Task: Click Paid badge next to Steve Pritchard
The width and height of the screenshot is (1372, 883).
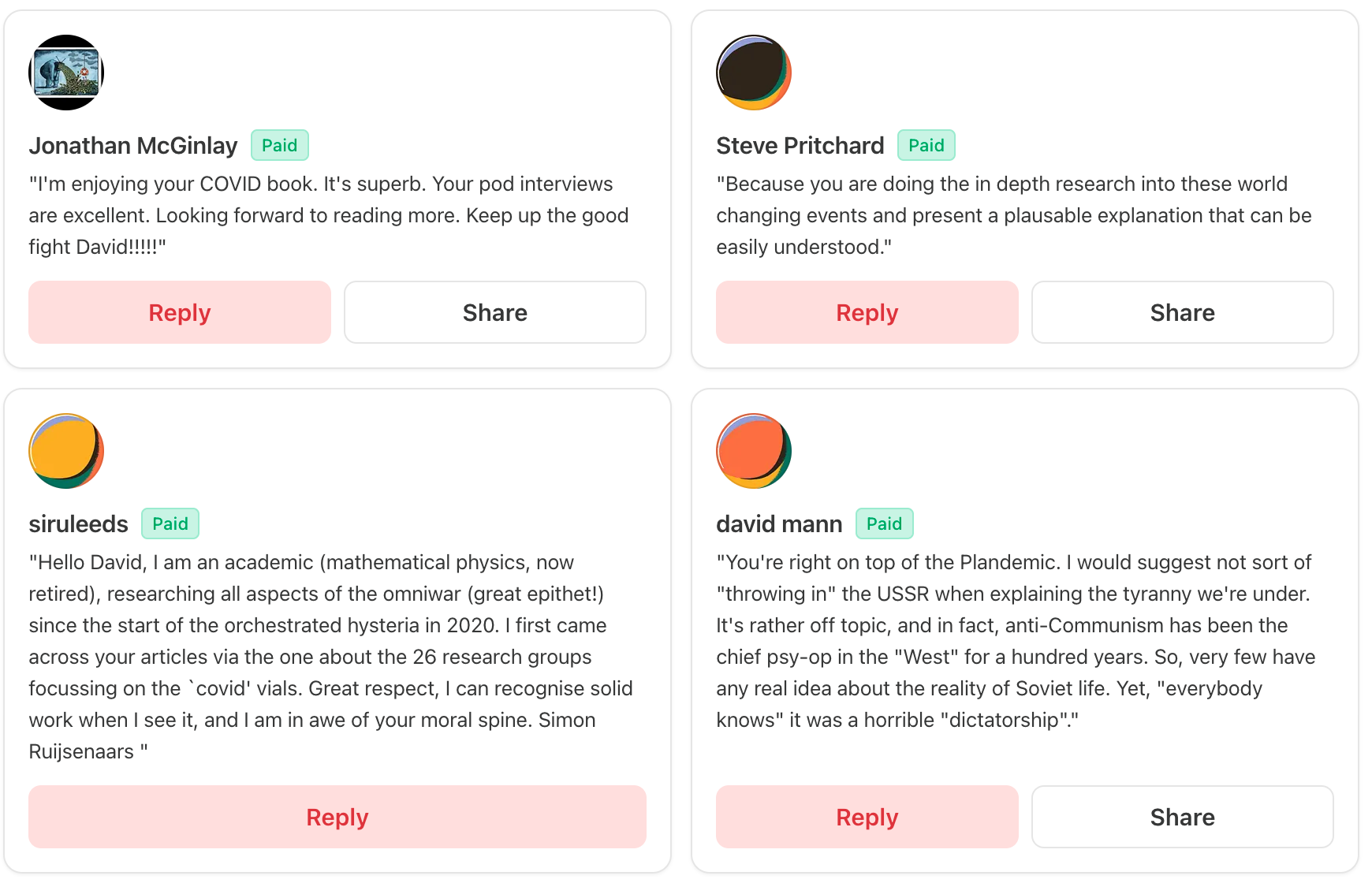Action: pos(926,145)
